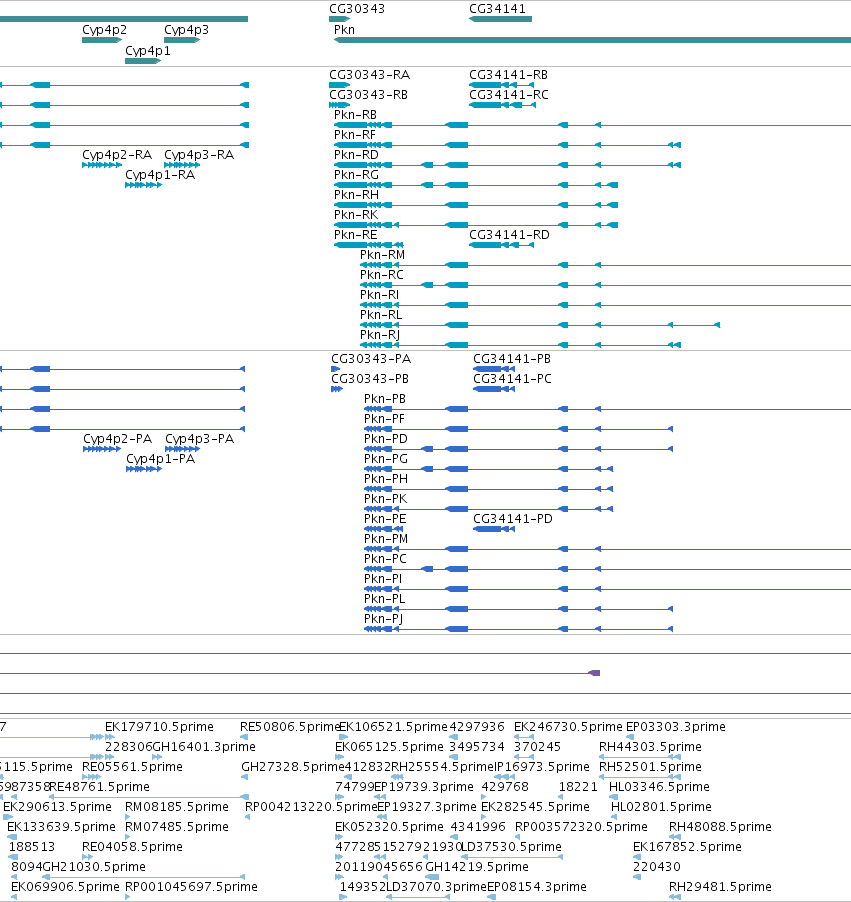The image size is (851, 902).
Task: Select EST EK167852.5prime
Action: (x=687, y=847)
